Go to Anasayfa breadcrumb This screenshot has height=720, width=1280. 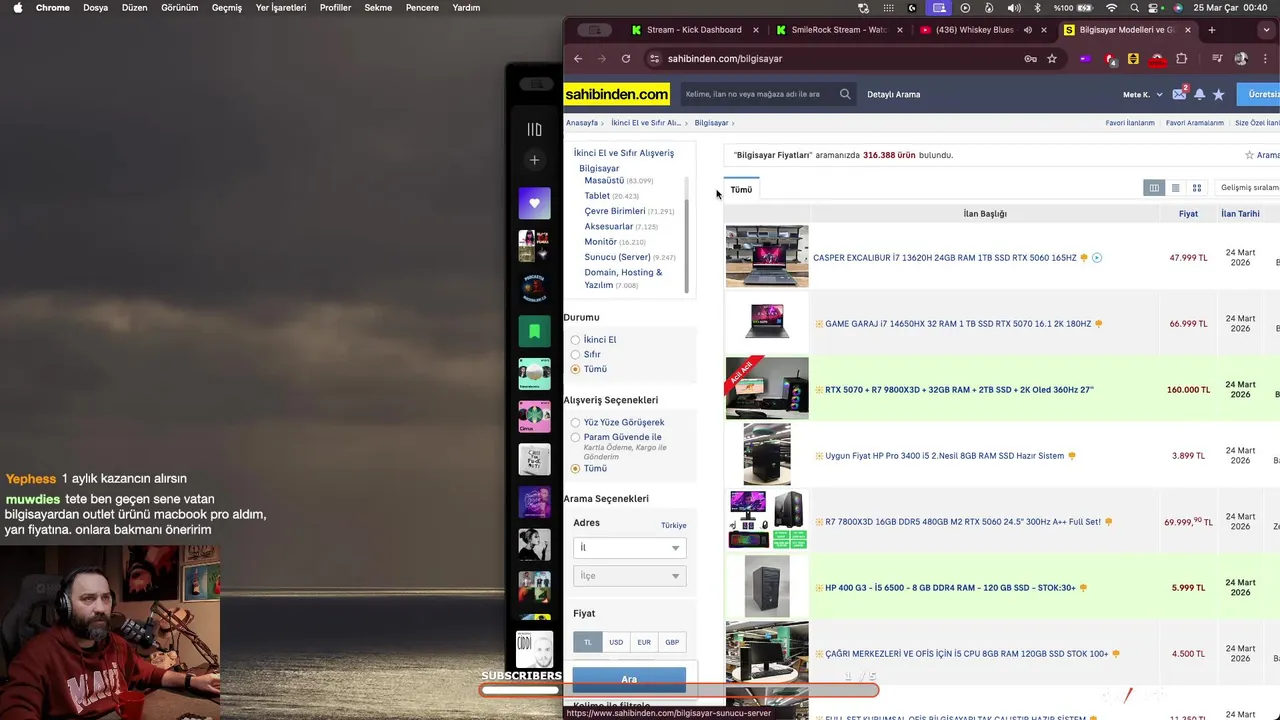(582, 123)
